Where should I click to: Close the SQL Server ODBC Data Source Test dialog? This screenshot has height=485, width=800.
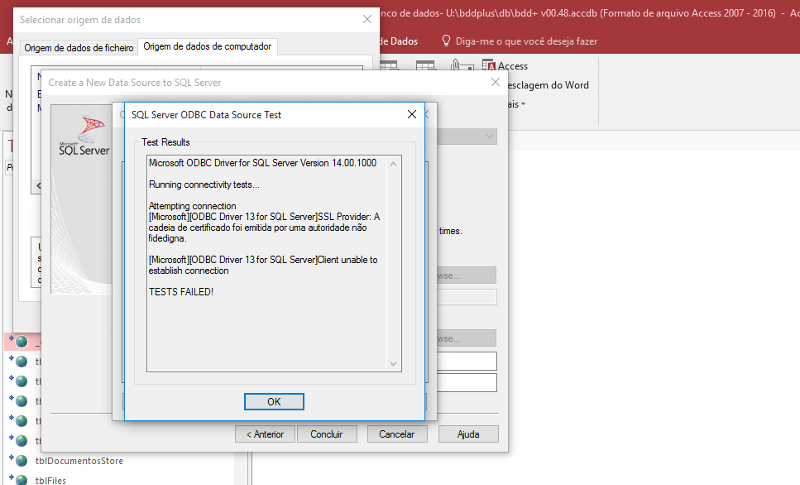tap(412, 114)
